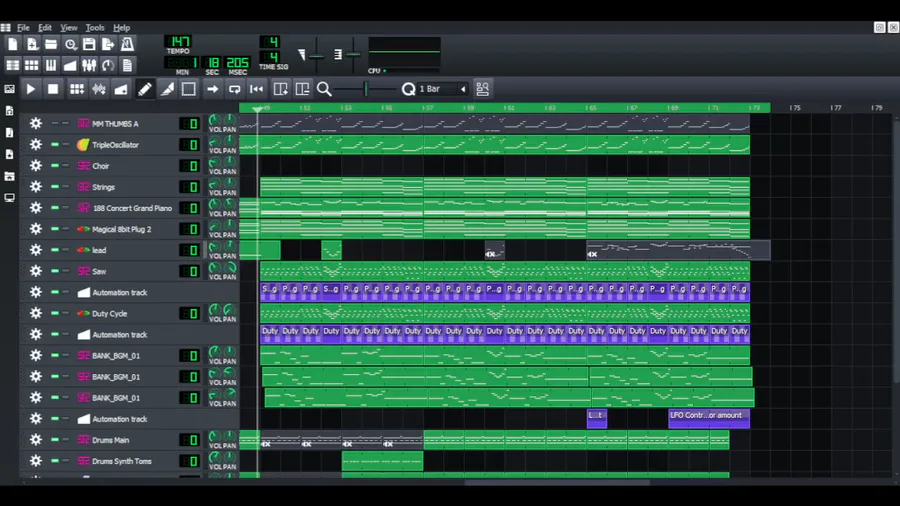Save the current project
The height and width of the screenshot is (506, 900).
tap(89, 44)
